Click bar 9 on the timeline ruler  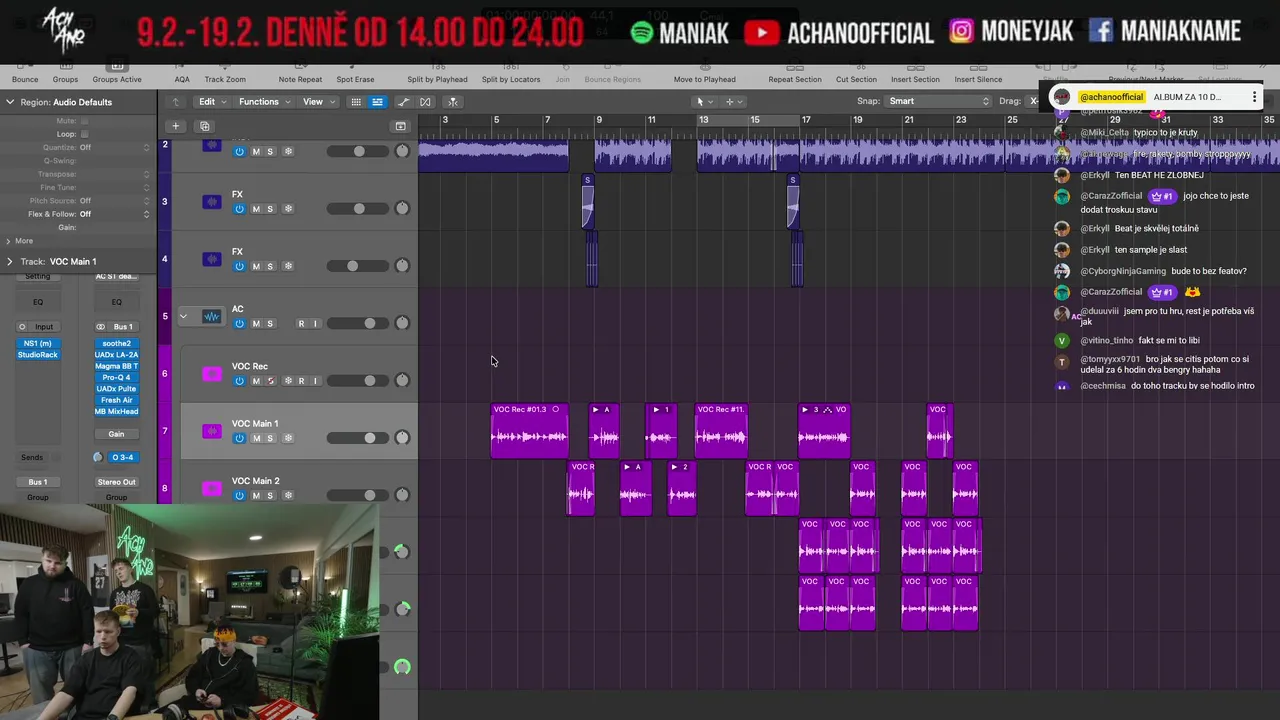coord(599,120)
